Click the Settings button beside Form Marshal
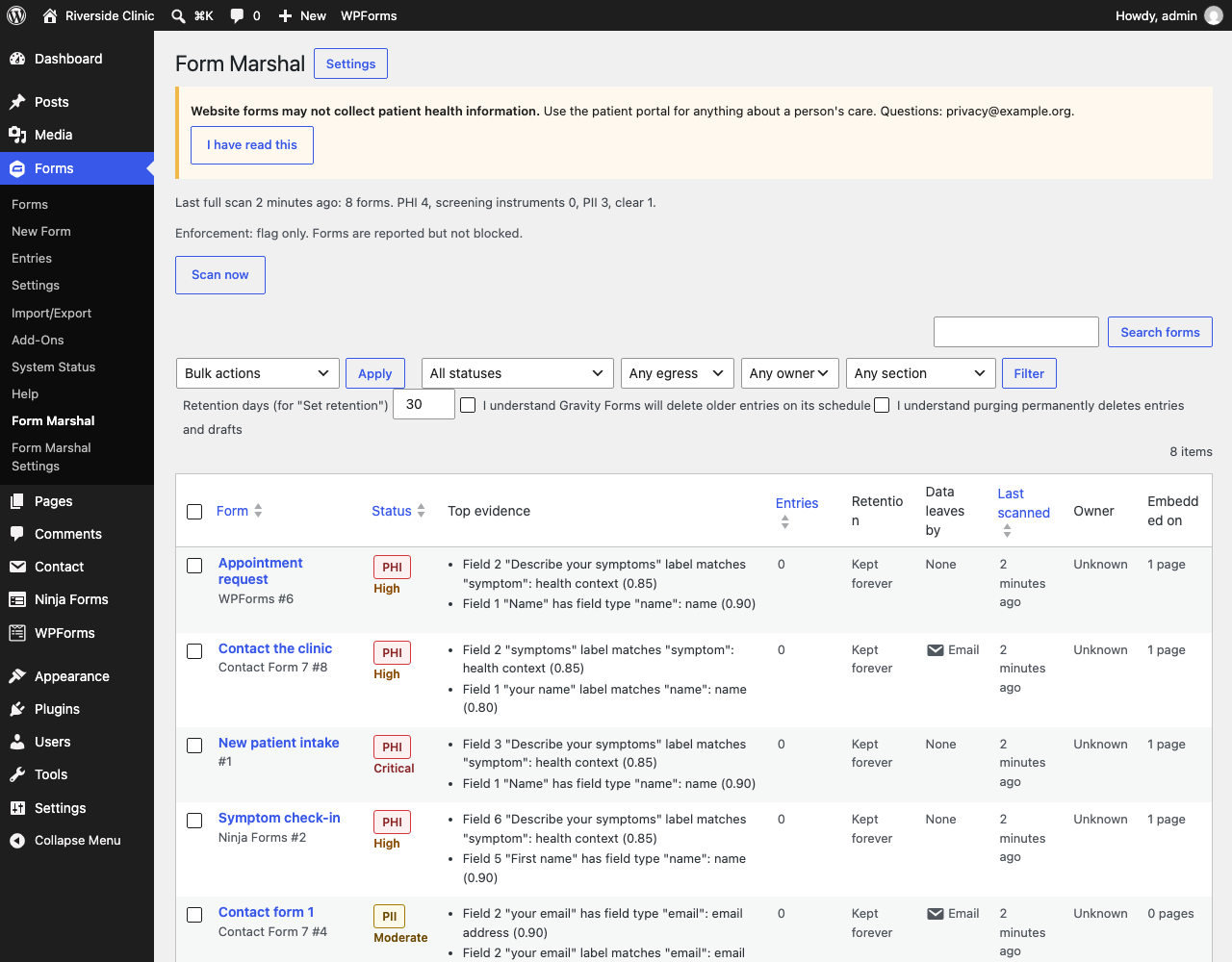The height and width of the screenshot is (962, 1232). coord(350,63)
